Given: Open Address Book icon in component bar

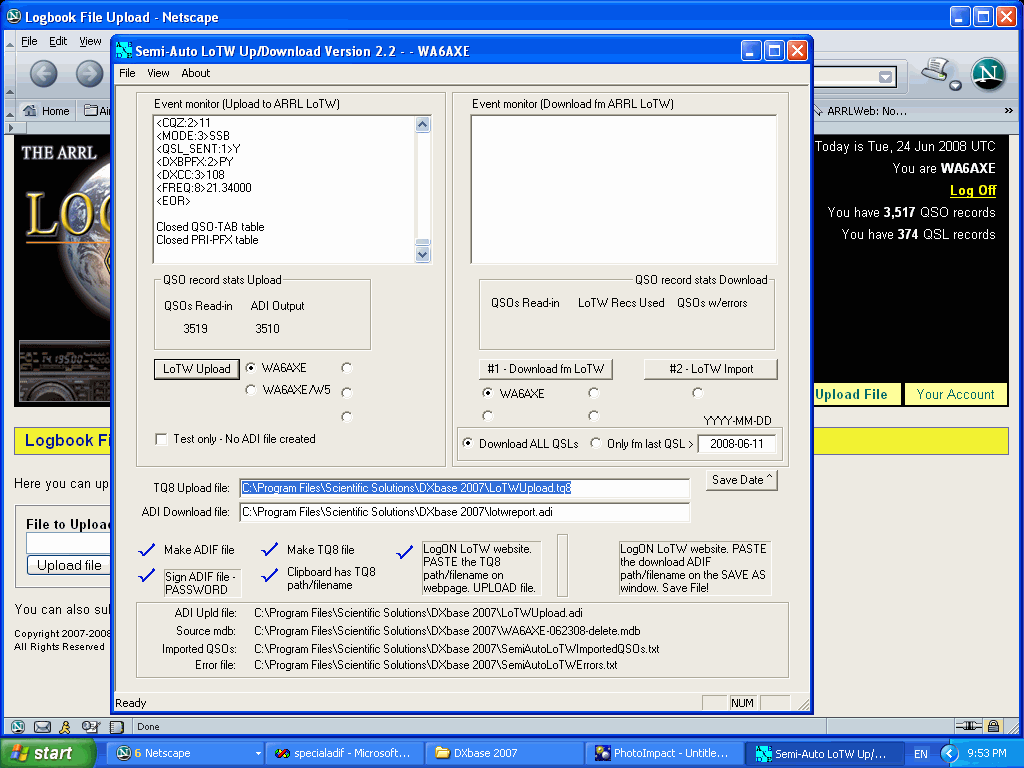Looking at the screenshot, I should tap(117, 726).
